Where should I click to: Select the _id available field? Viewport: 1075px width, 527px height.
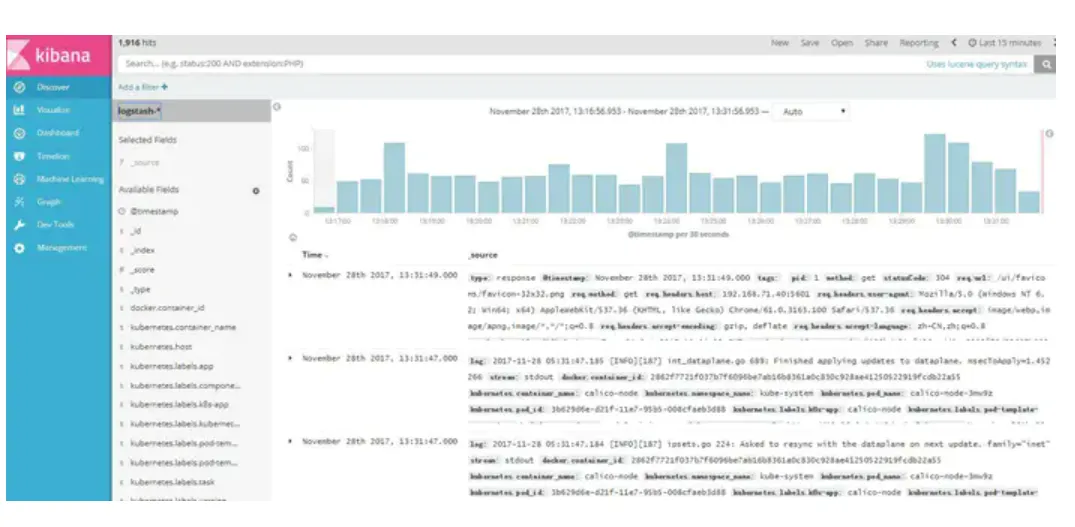[x=135, y=232]
